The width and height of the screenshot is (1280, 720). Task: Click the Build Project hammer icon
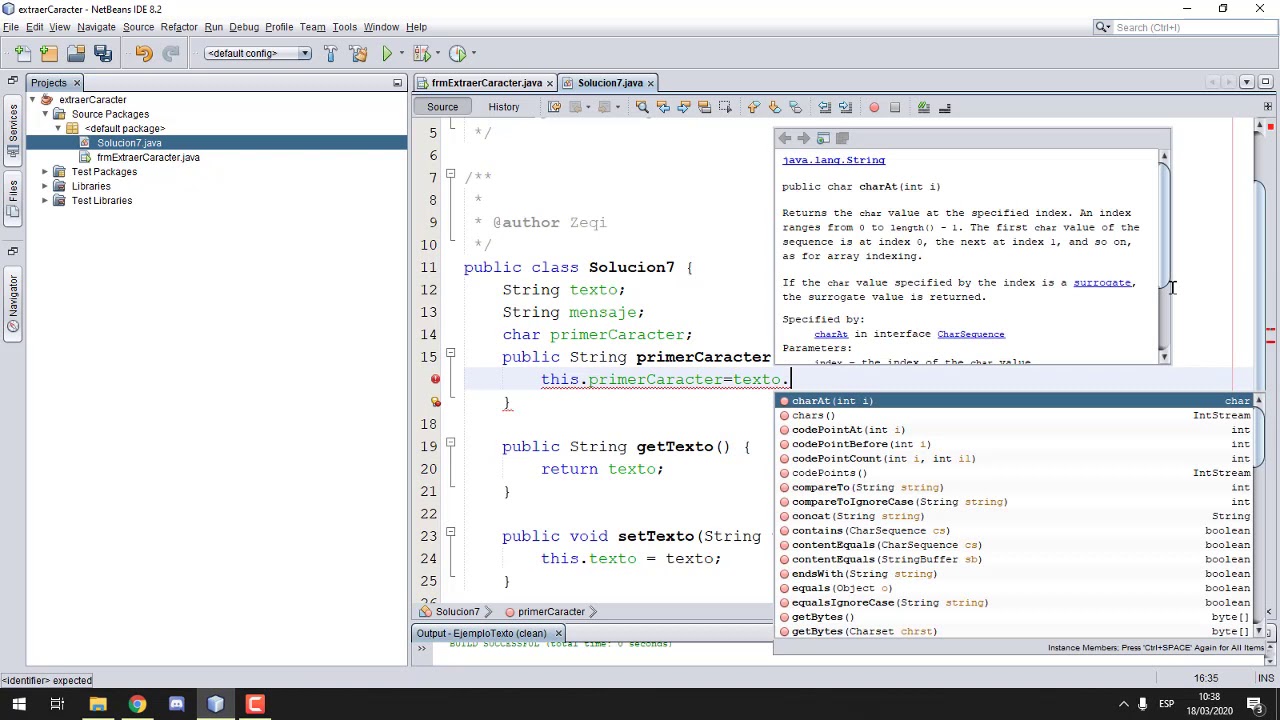point(331,53)
